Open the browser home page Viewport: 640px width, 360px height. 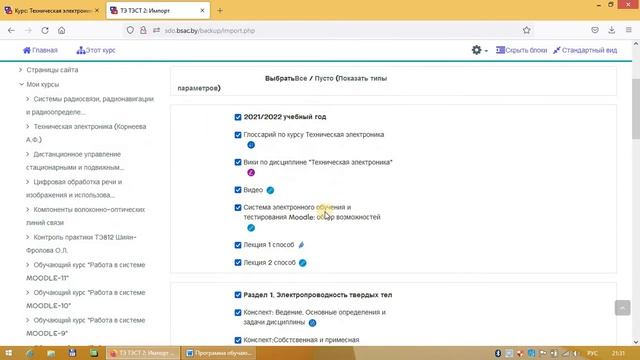(62, 30)
